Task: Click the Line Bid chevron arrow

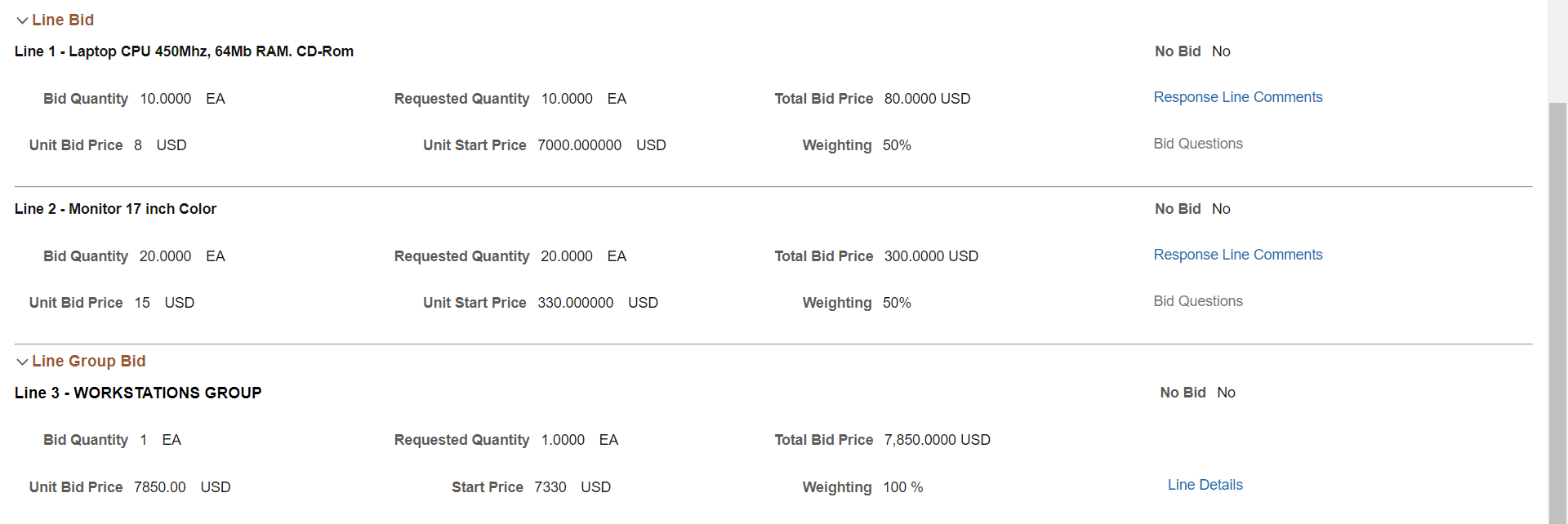Action: pyautogui.click(x=23, y=20)
